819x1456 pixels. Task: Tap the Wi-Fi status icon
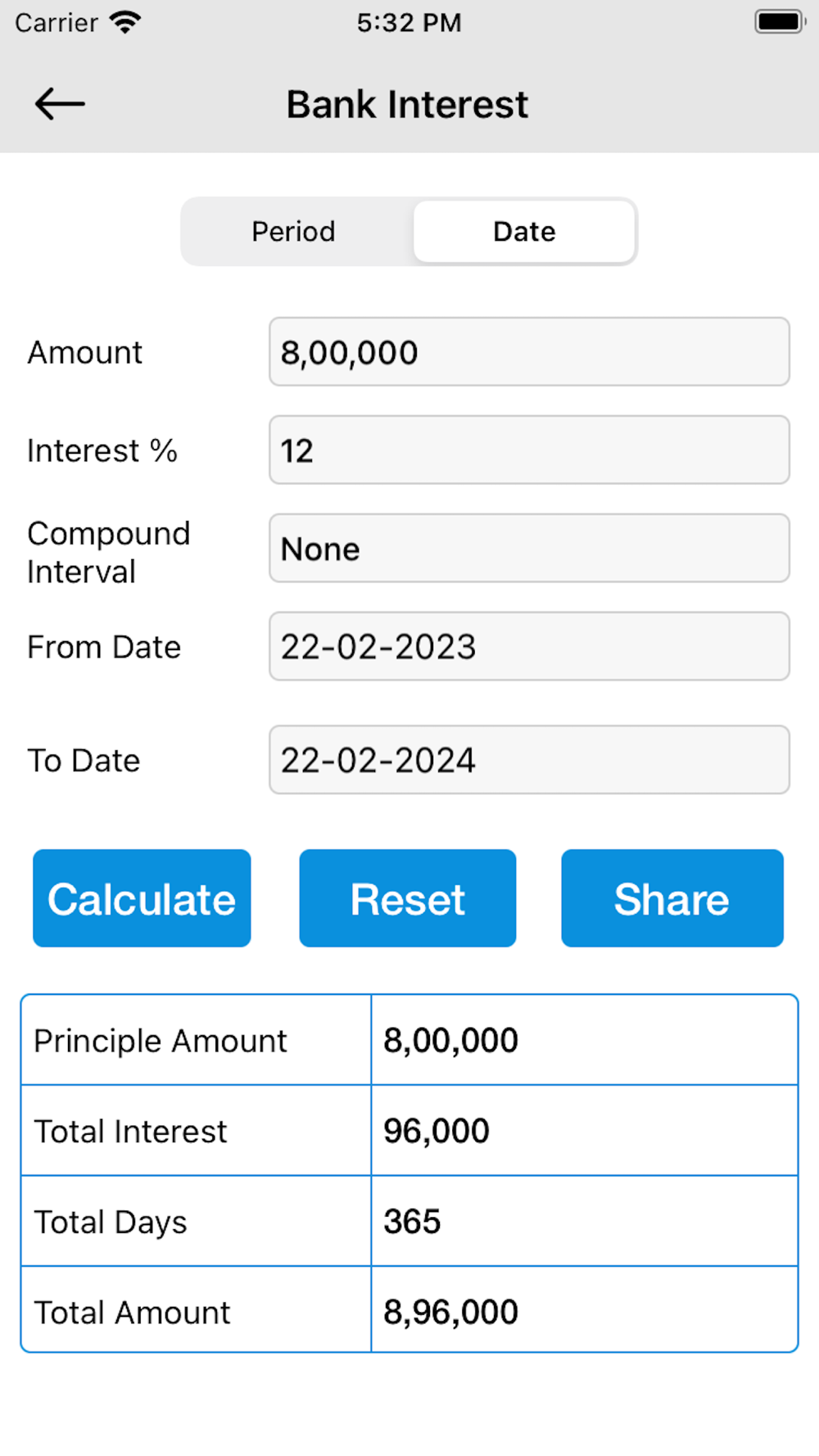pos(125,22)
